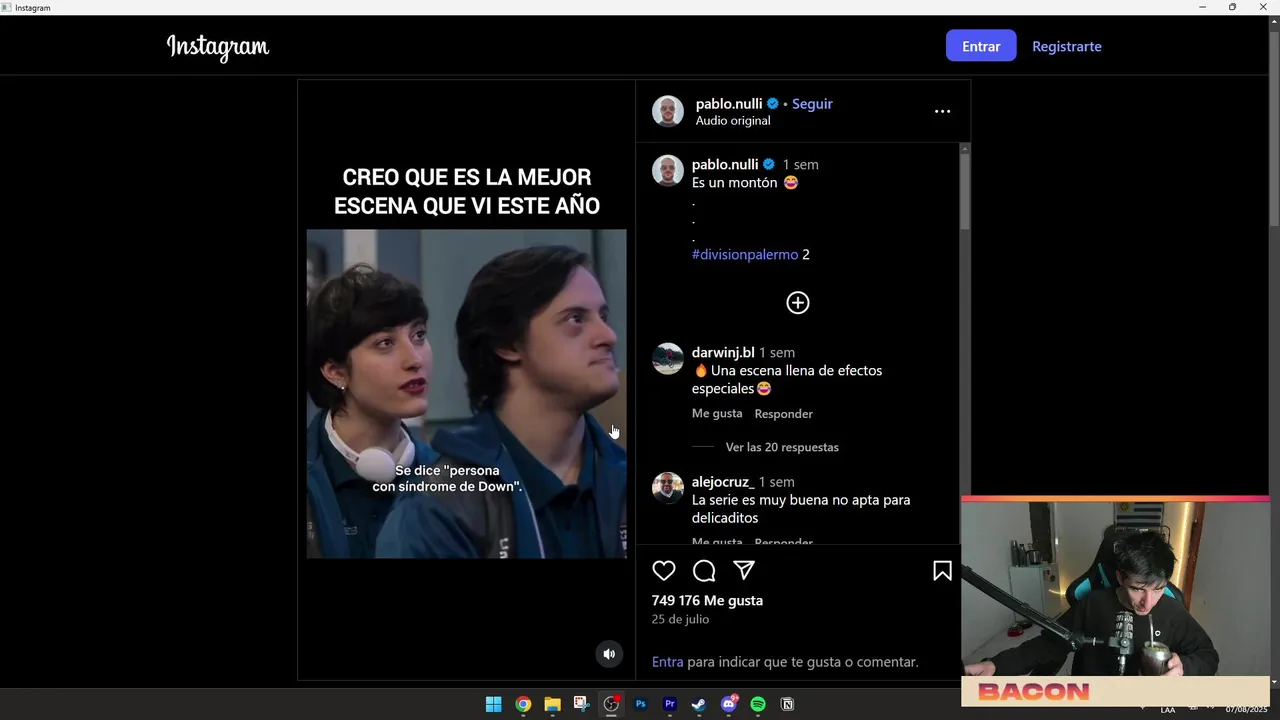Click Responder under darwinj.bl comment
Screen dimensions: 1280x720
click(783, 413)
